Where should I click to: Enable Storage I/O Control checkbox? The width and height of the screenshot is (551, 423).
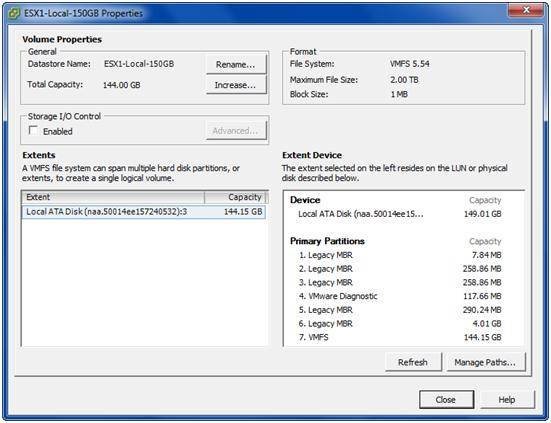(33, 131)
